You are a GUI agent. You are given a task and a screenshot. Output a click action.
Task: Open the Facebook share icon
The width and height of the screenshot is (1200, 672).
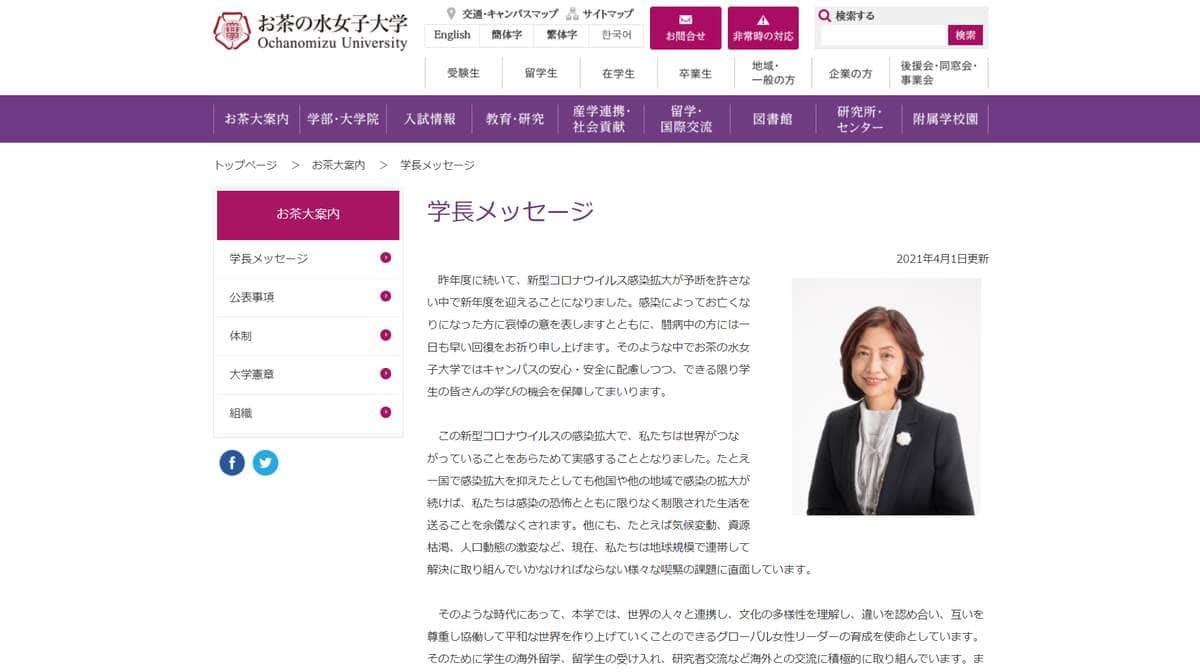tap(232, 462)
